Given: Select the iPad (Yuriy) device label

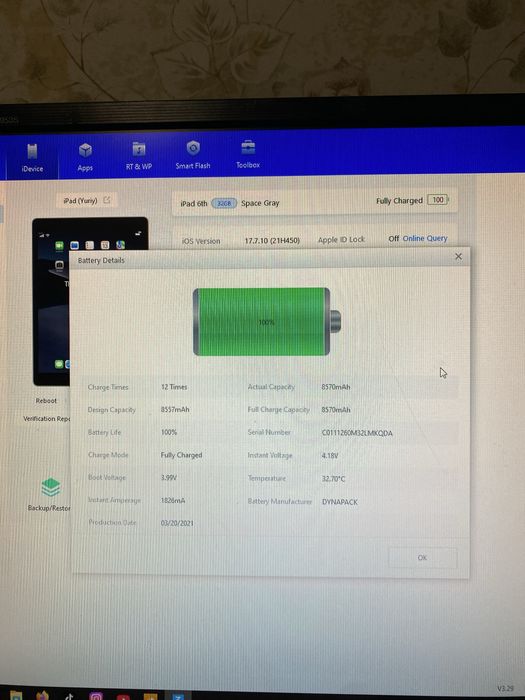Looking at the screenshot, I should 80,200.
